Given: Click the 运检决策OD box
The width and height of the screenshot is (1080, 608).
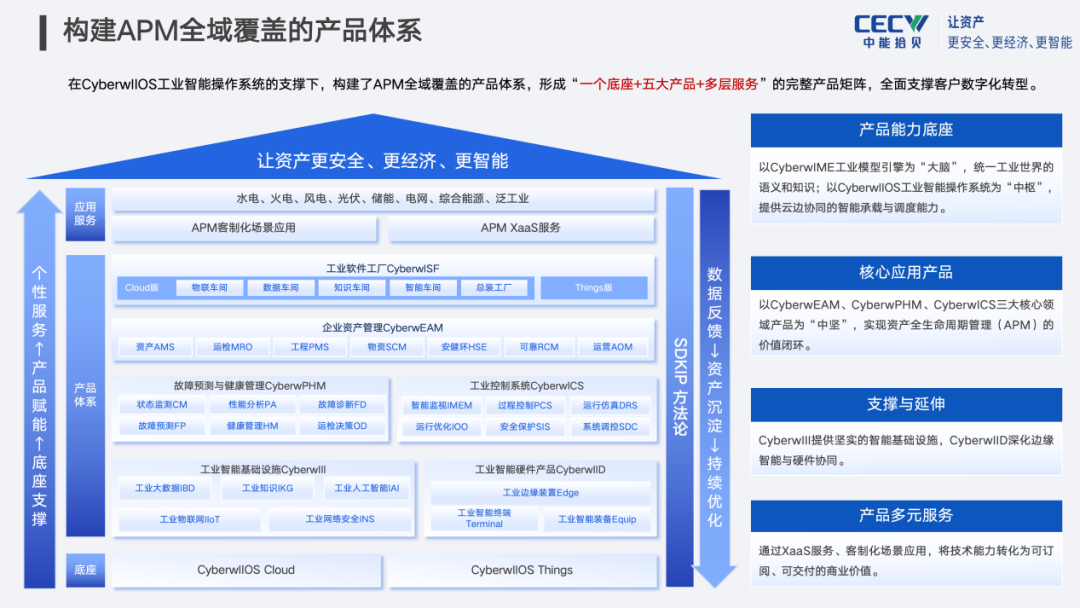Looking at the screenshot, I should 342,426.
